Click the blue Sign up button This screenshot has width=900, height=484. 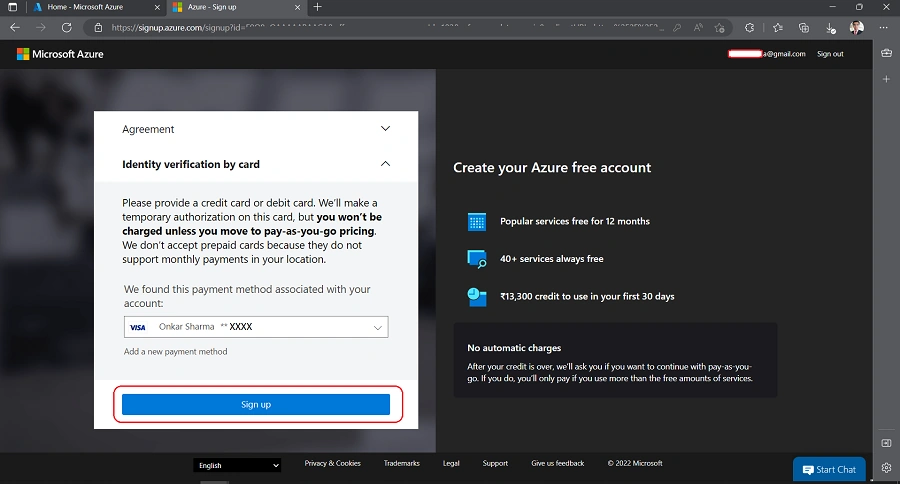(256, 404)
